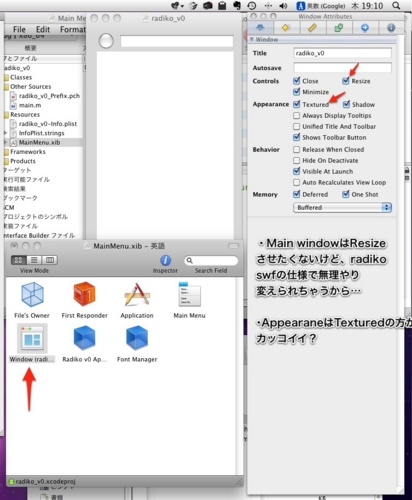This screenshot has height=500, width=412.
Task: Toggle the Close control checkbox
Action: click(x=297, y=81)
